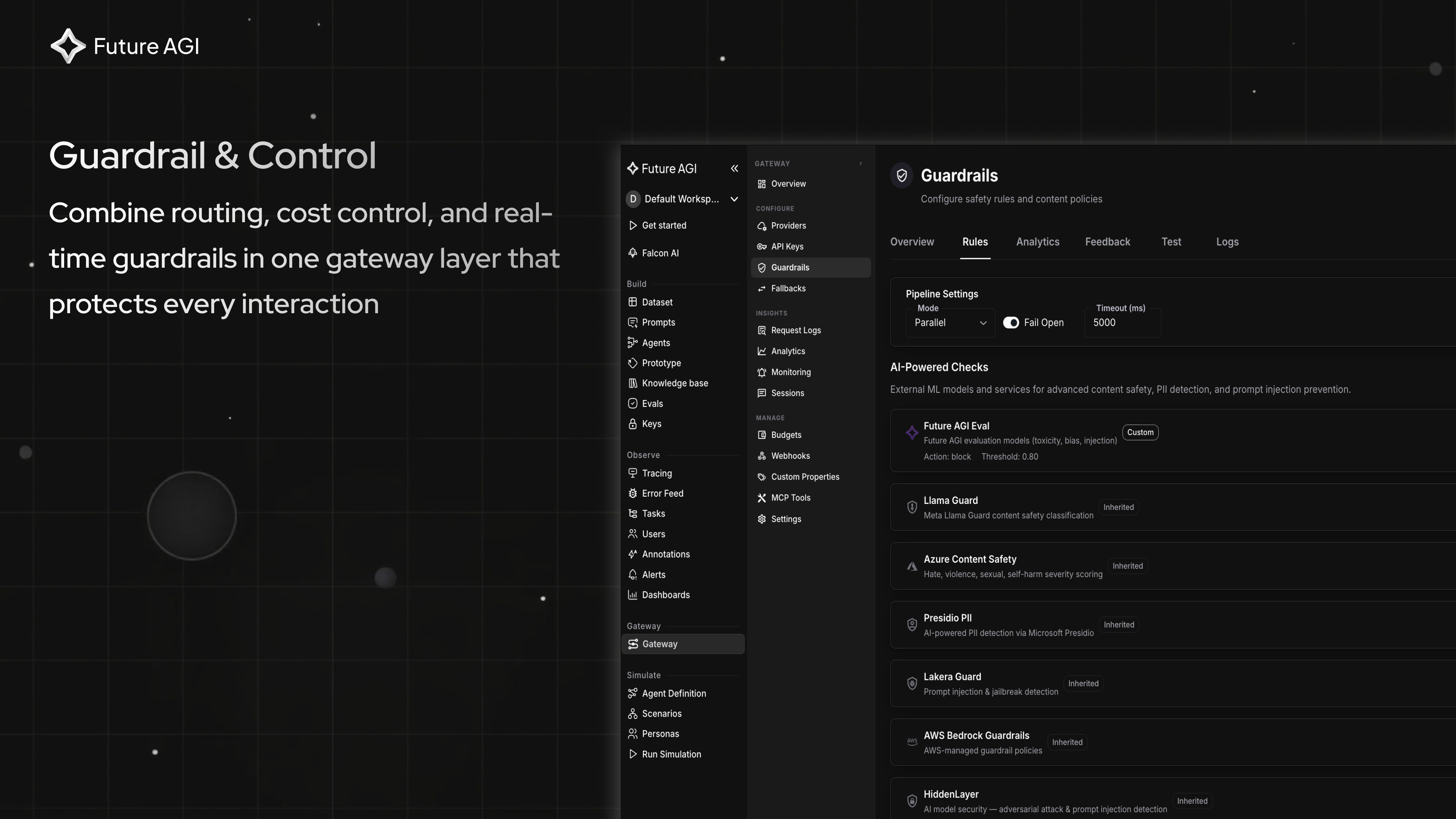This screenshot has width=1456, height=819.
Task: Click the Get started play icon
Action: (632, 226)
